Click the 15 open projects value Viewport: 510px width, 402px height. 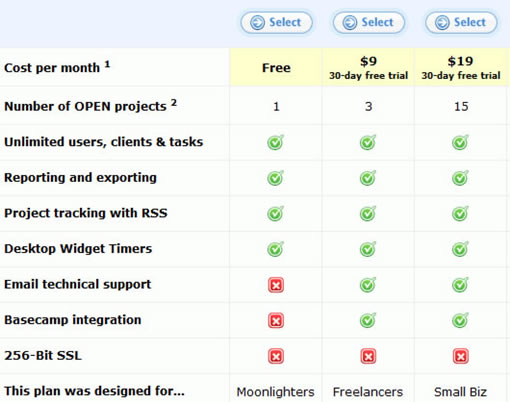tap(461, 107)
